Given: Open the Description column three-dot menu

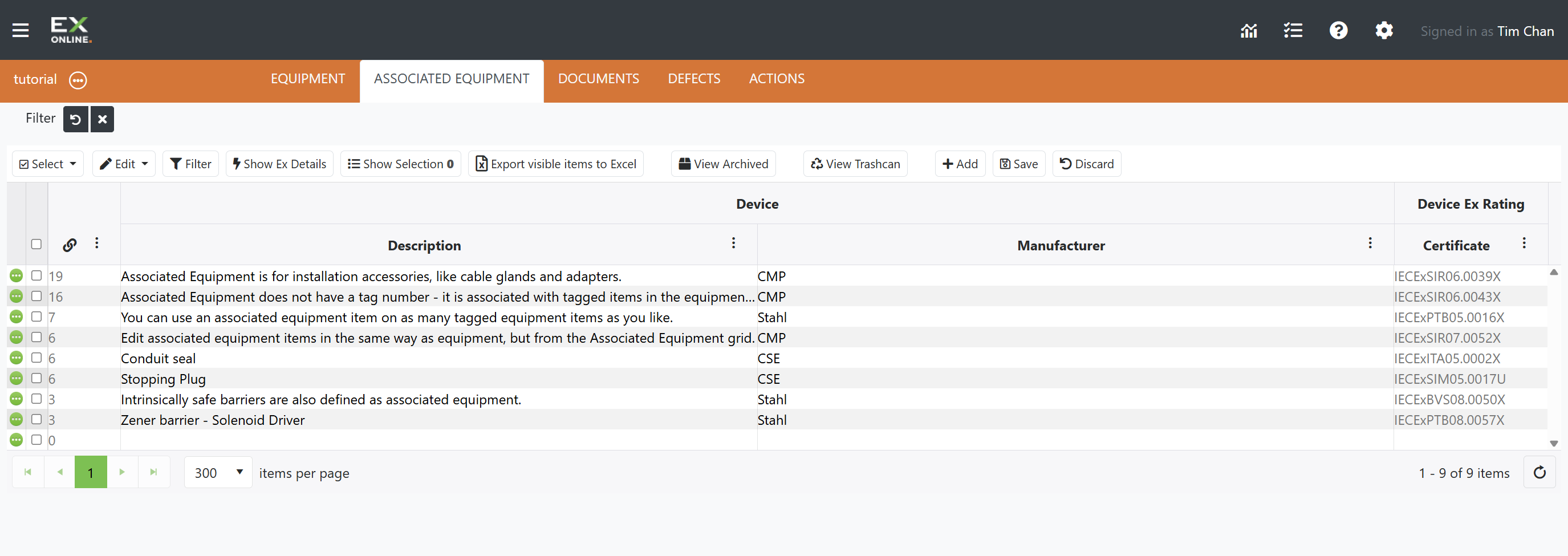Looking at the screenshot, I should point(733,243).
